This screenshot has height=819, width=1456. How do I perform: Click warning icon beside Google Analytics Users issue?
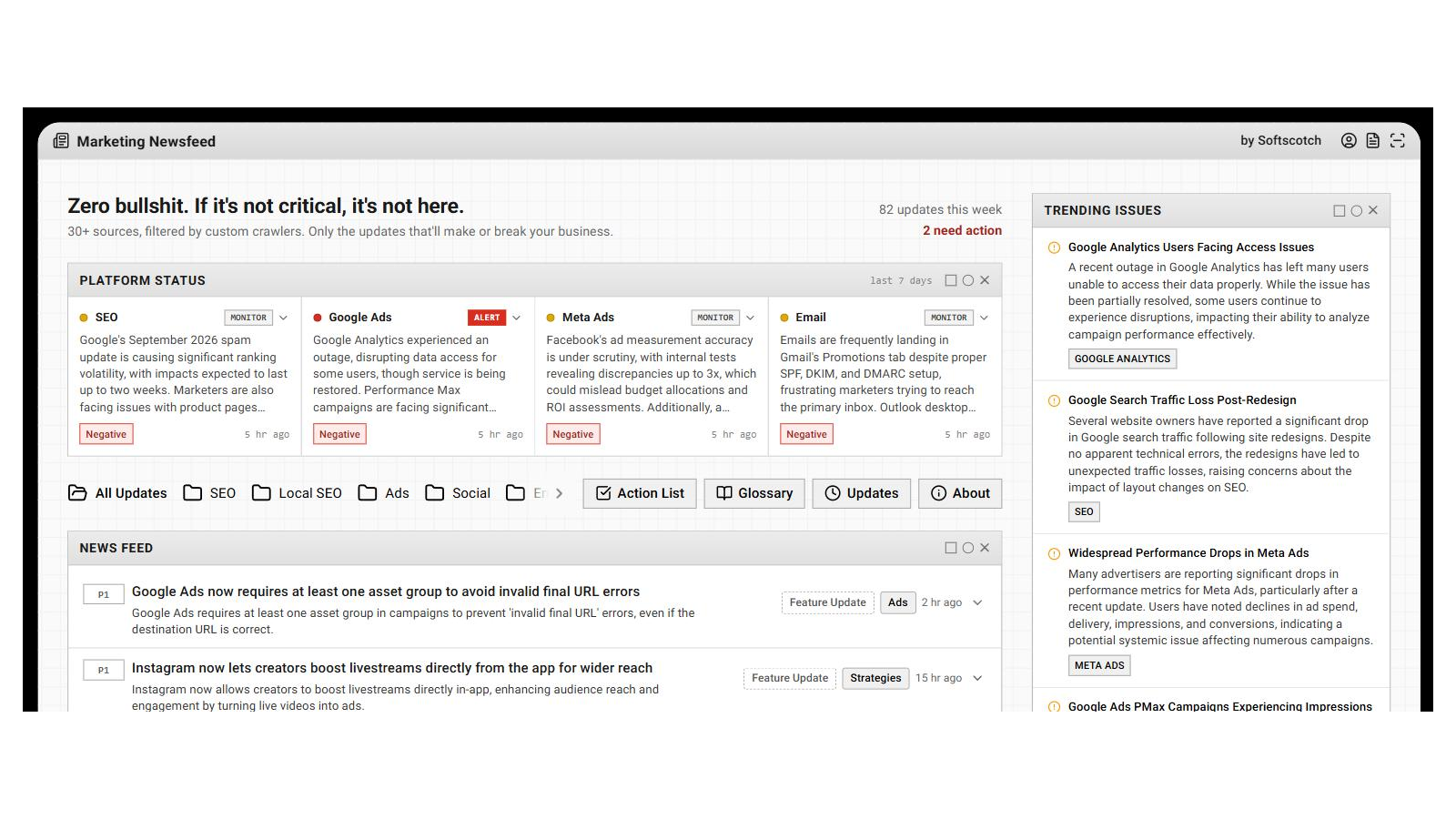1054,248
